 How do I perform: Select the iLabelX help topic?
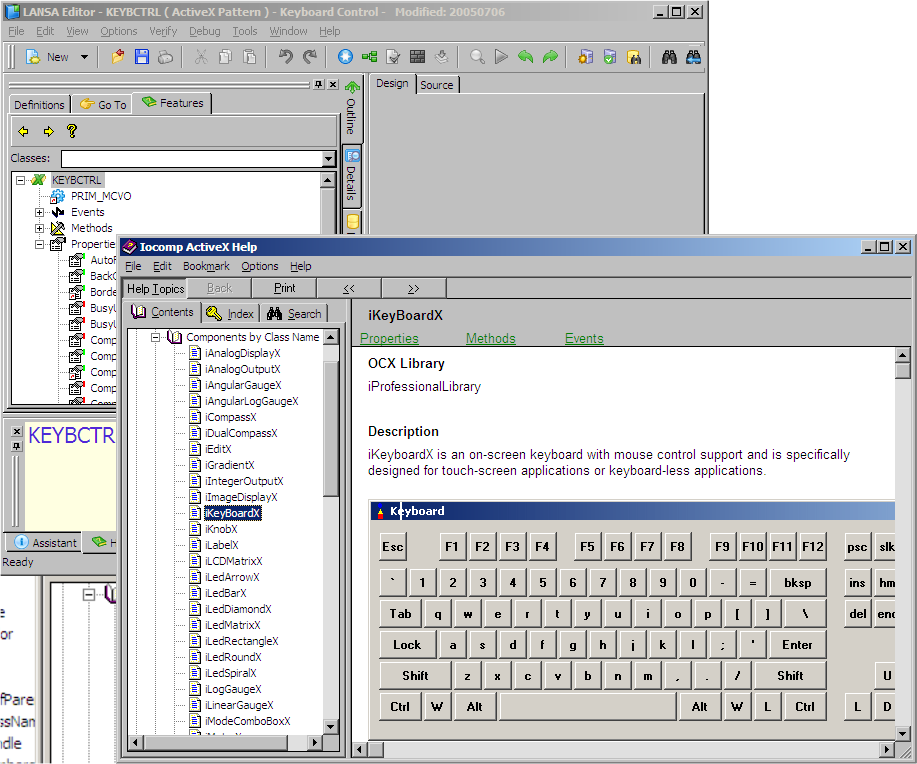tap(221, 545)
